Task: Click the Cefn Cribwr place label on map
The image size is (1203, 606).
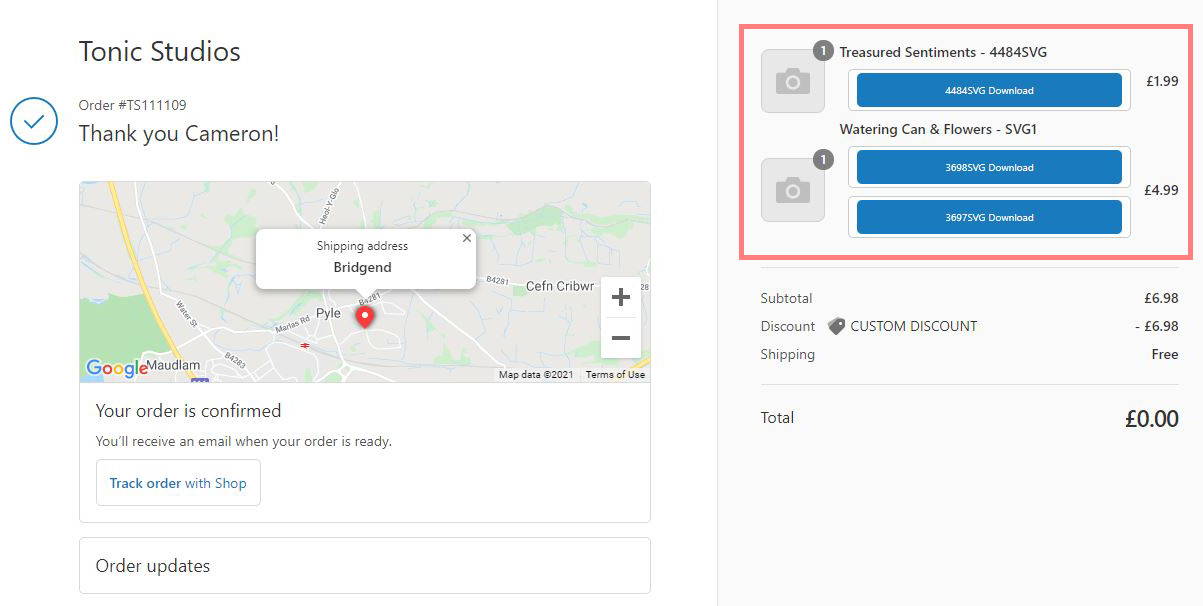Action: point(560,286)
